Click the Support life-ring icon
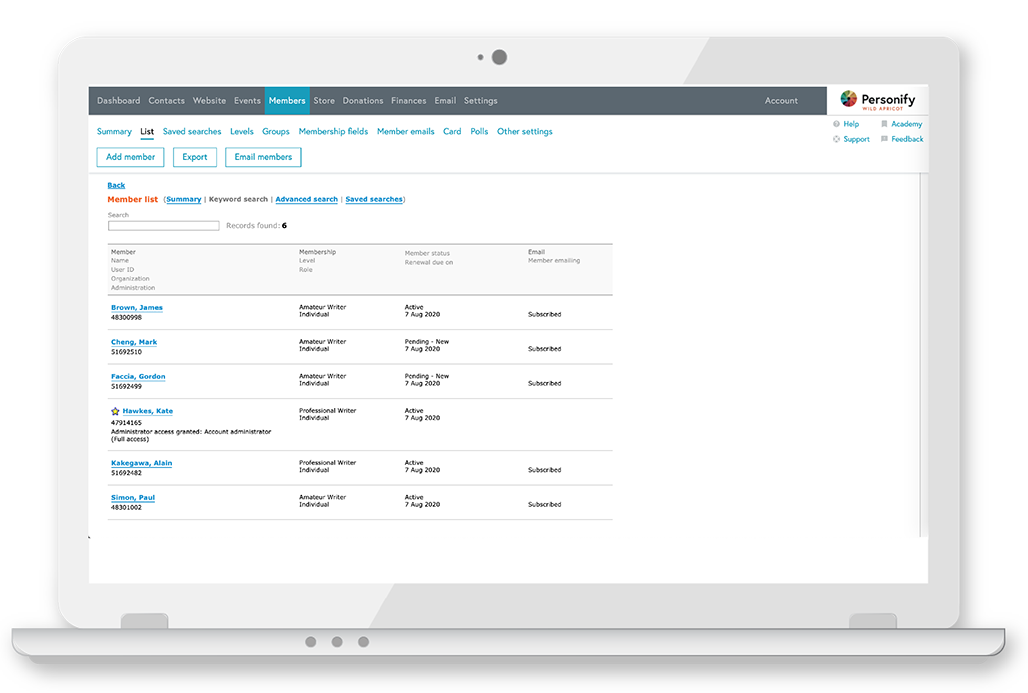Viewport: 1028px width, 693px height. [838, 139]
